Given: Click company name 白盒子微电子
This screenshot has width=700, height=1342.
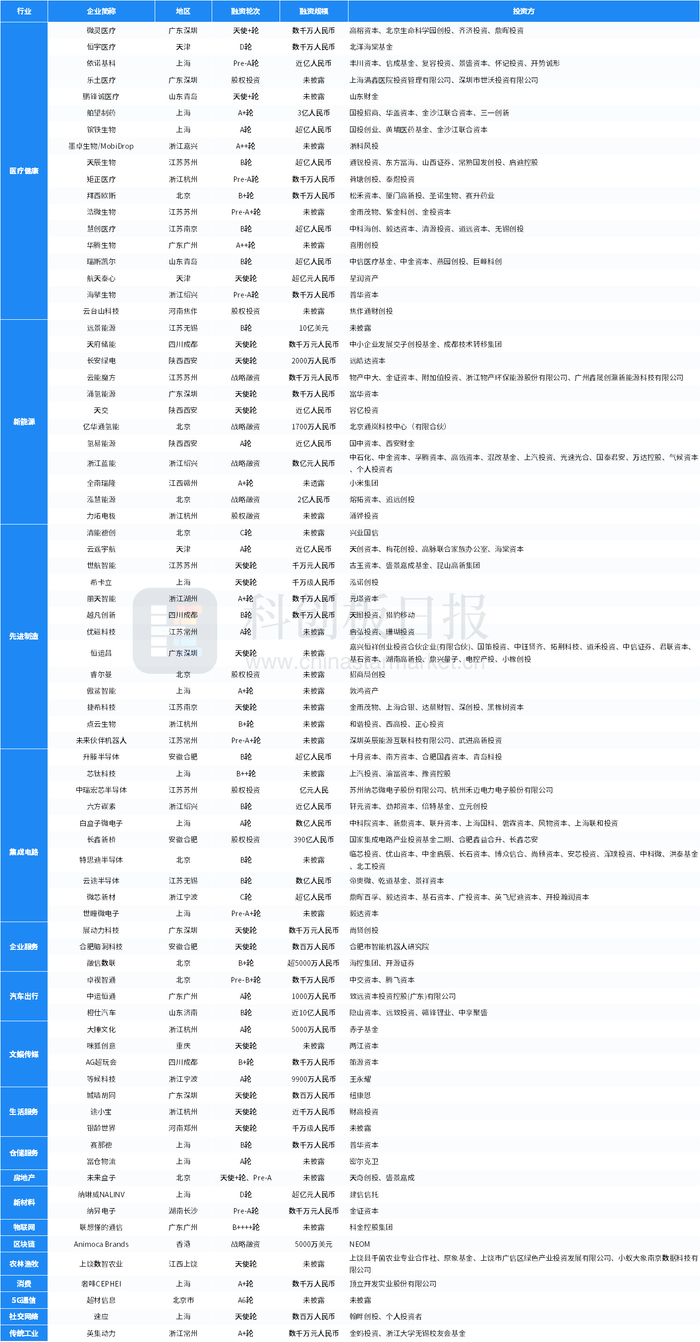Looking at the screenshot, I should 102,822.
